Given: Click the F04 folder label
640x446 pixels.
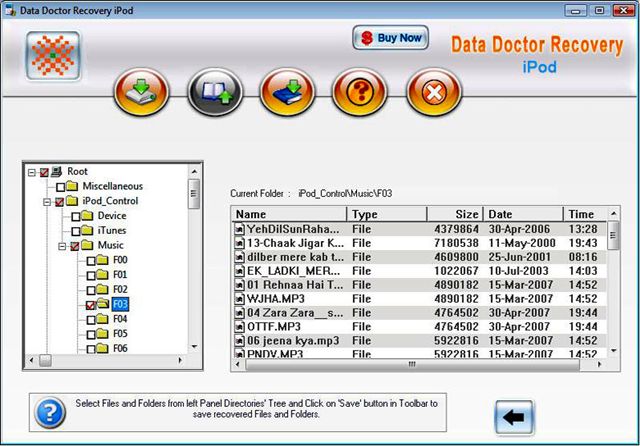Looking at the screenshot, I should [x=120, y=319].
